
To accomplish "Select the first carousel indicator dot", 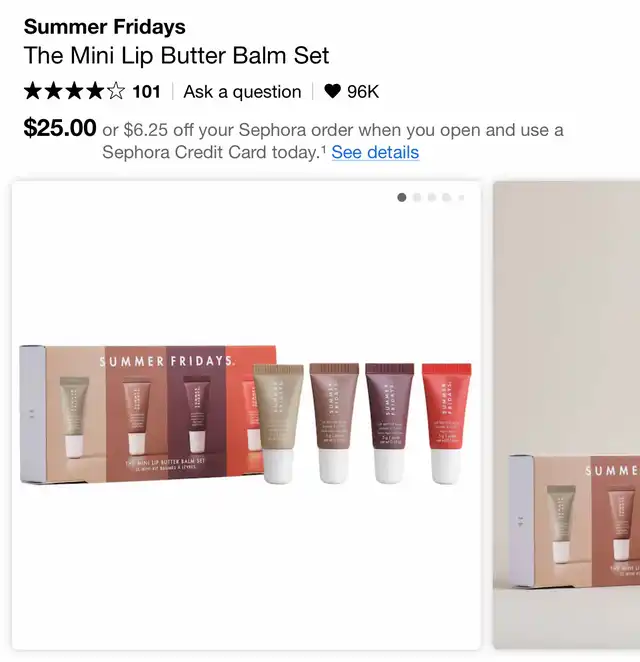I will [x=402, y=197].
